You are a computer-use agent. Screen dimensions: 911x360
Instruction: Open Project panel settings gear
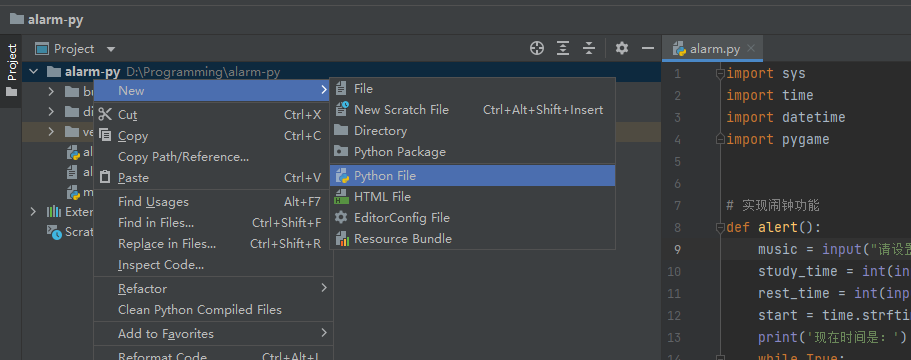(622, 48)
